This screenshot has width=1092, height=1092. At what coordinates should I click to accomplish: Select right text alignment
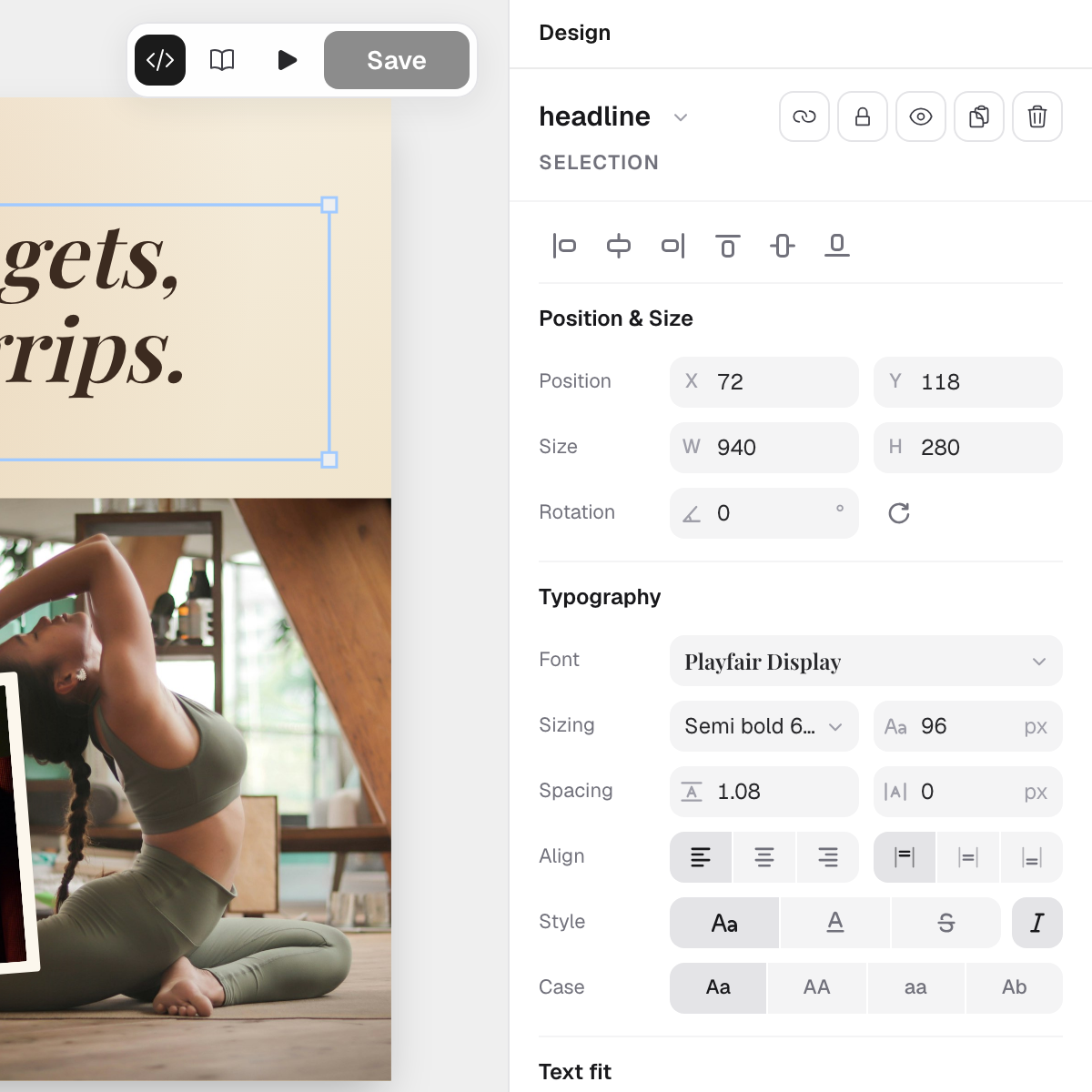point(828,857)
